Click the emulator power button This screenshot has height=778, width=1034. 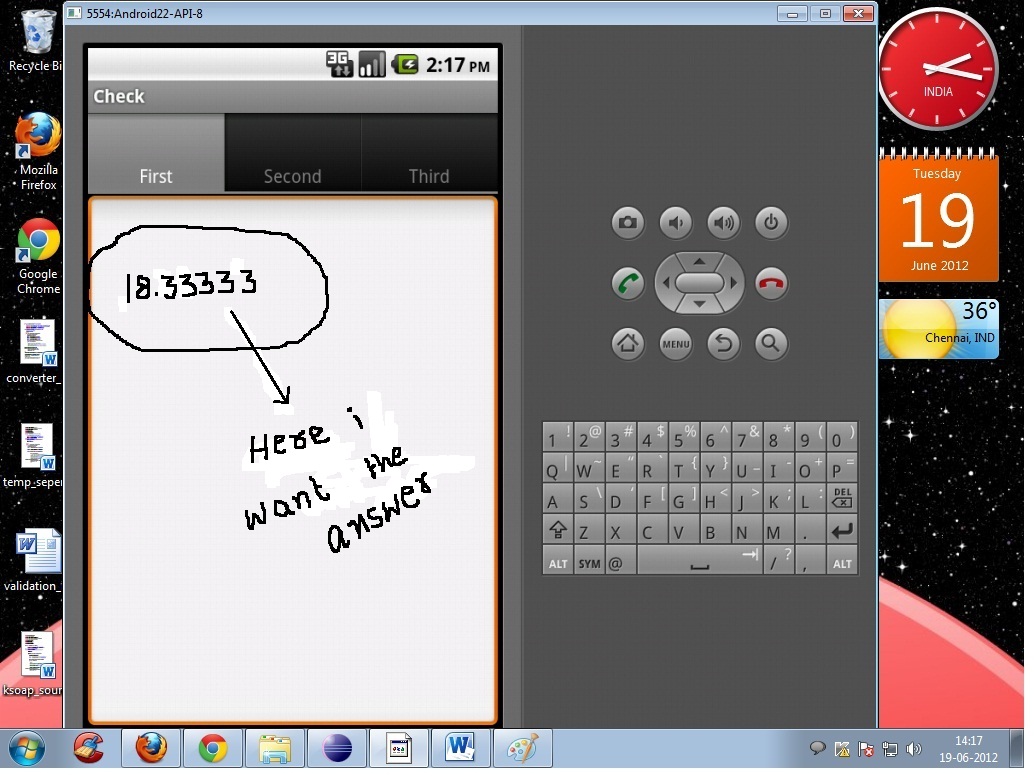[x=771, y=223]
